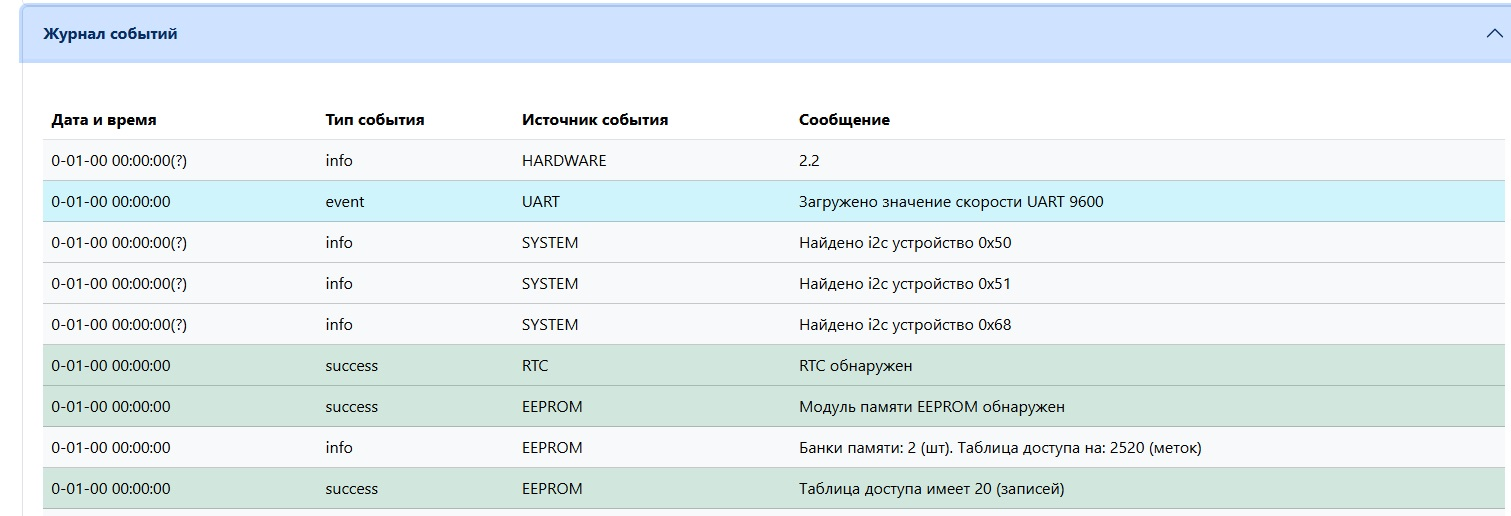Click the "Журнал событий" accordion title

110,34
